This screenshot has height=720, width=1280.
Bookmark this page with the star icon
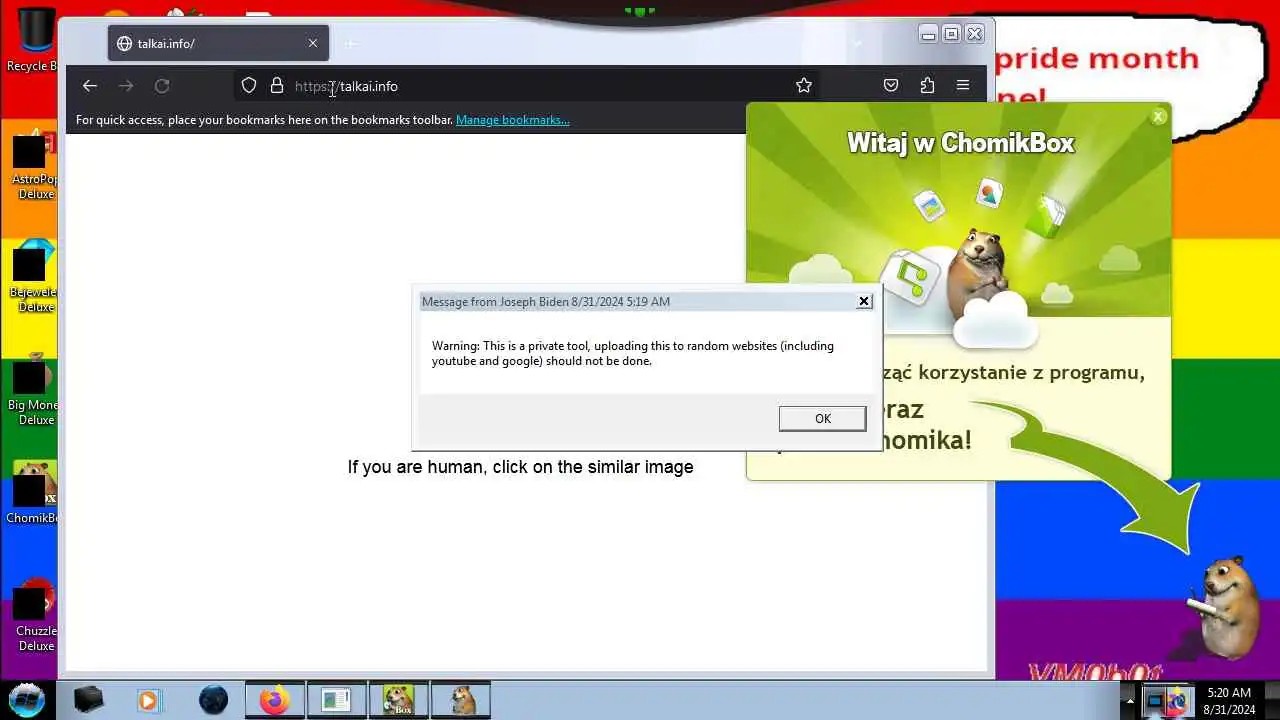804,86
